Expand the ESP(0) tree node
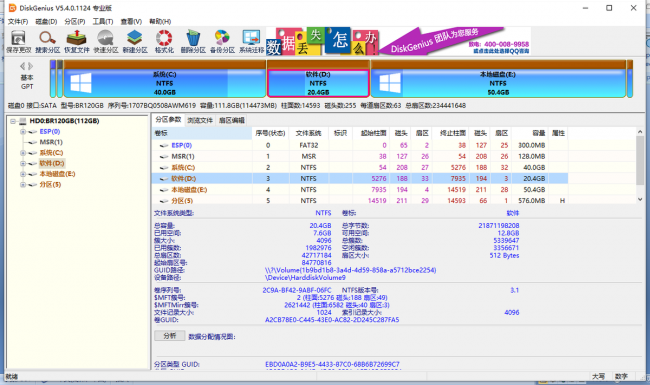 pyautogui.click(x=23, y=132)
